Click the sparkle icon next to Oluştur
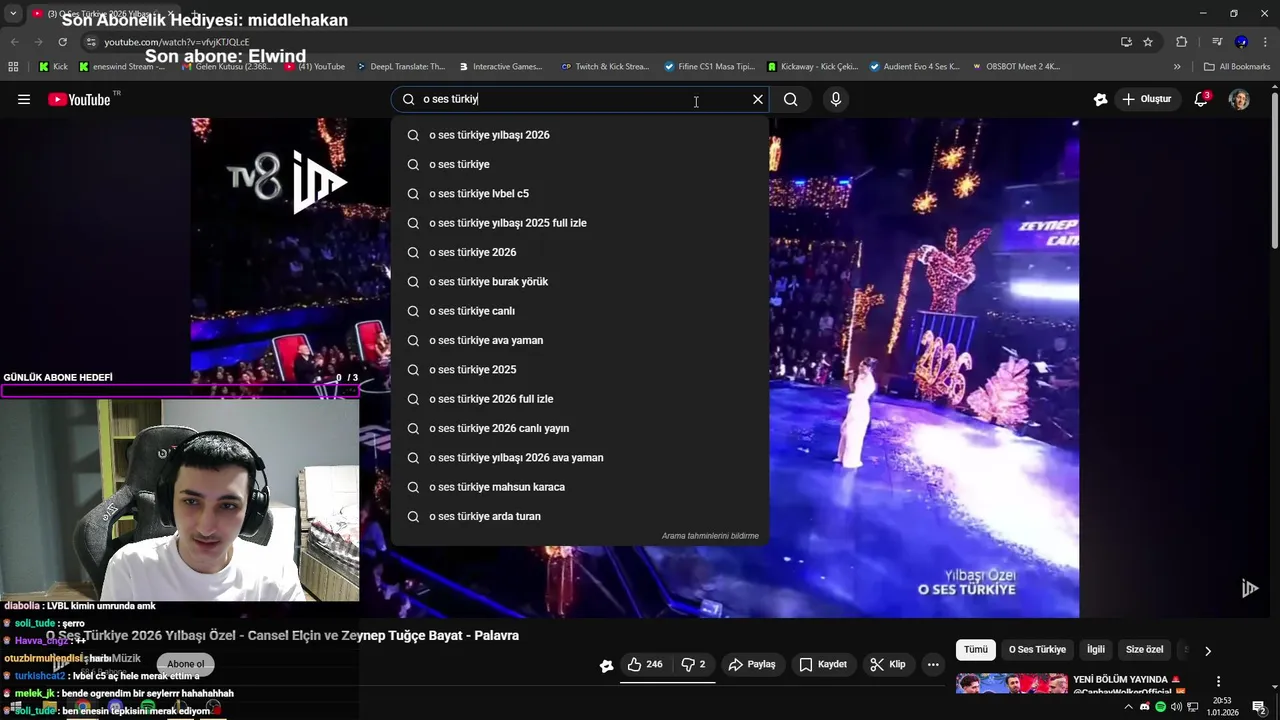The image size is (1280, 720). click(x=1101, y=99)
